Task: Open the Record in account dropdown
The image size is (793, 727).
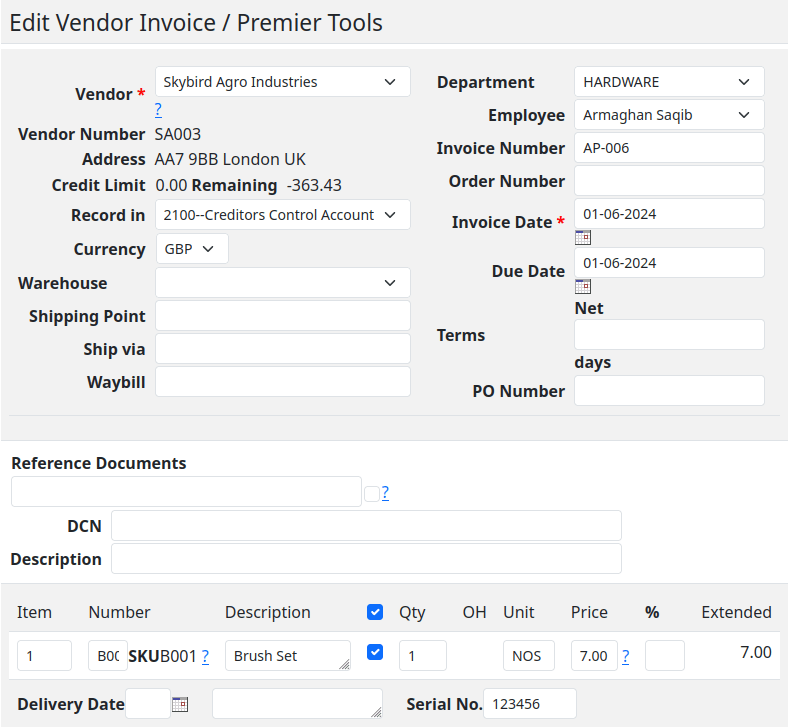Action: tap(283, 215)
